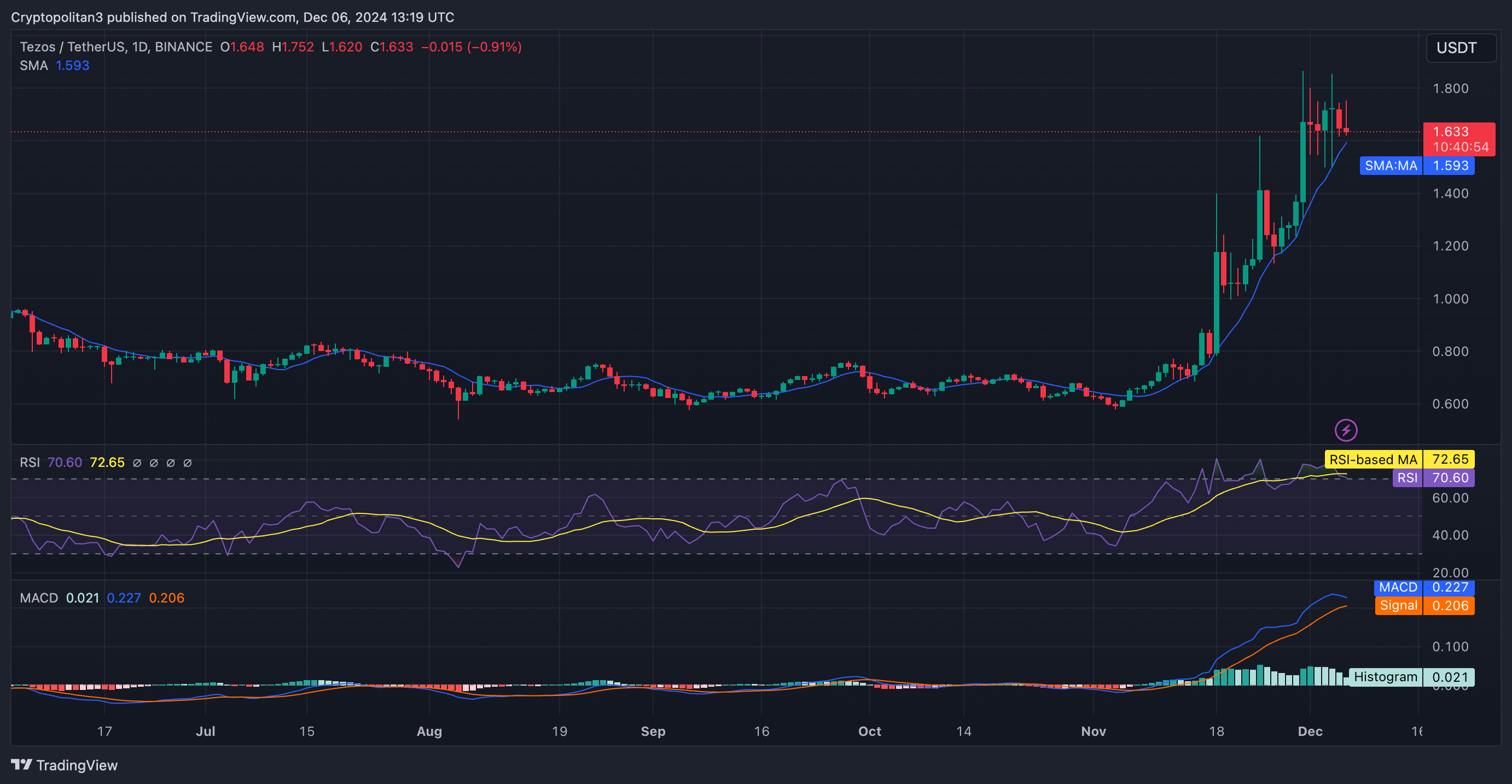This screenshot has height=784, width=1512.
Task: Click the high price value H1.752
Action: pyautogui.click(x=293, y=47)
